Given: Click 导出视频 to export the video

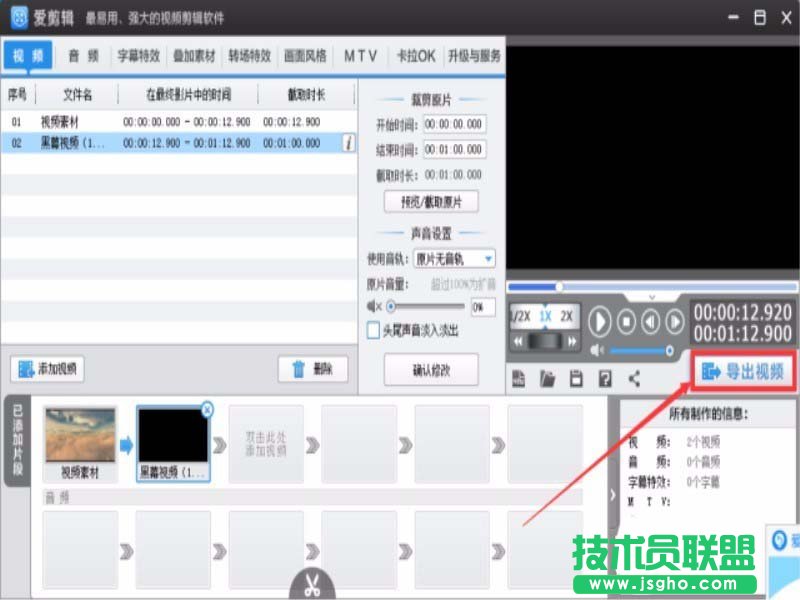Looking at the screenshot, I should (742, 368).
